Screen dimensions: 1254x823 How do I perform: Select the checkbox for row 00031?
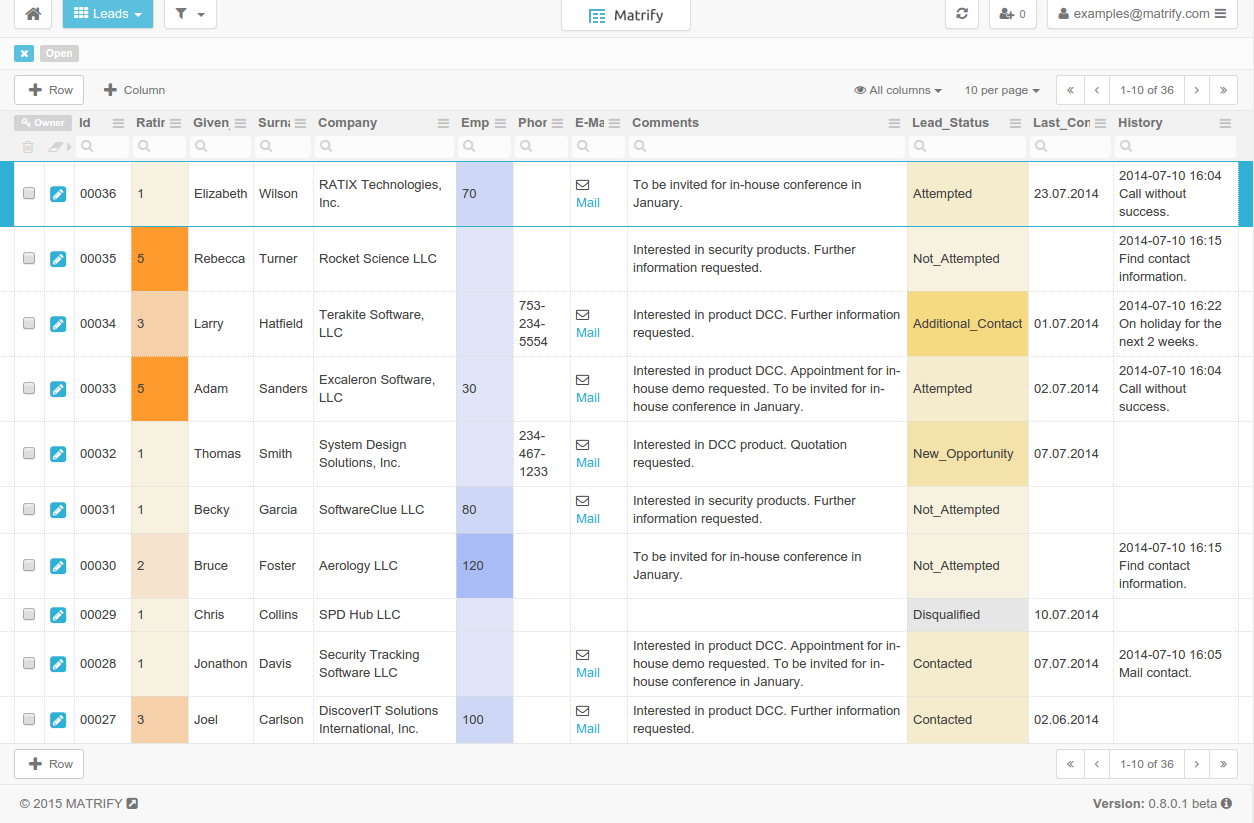point(29,509)
